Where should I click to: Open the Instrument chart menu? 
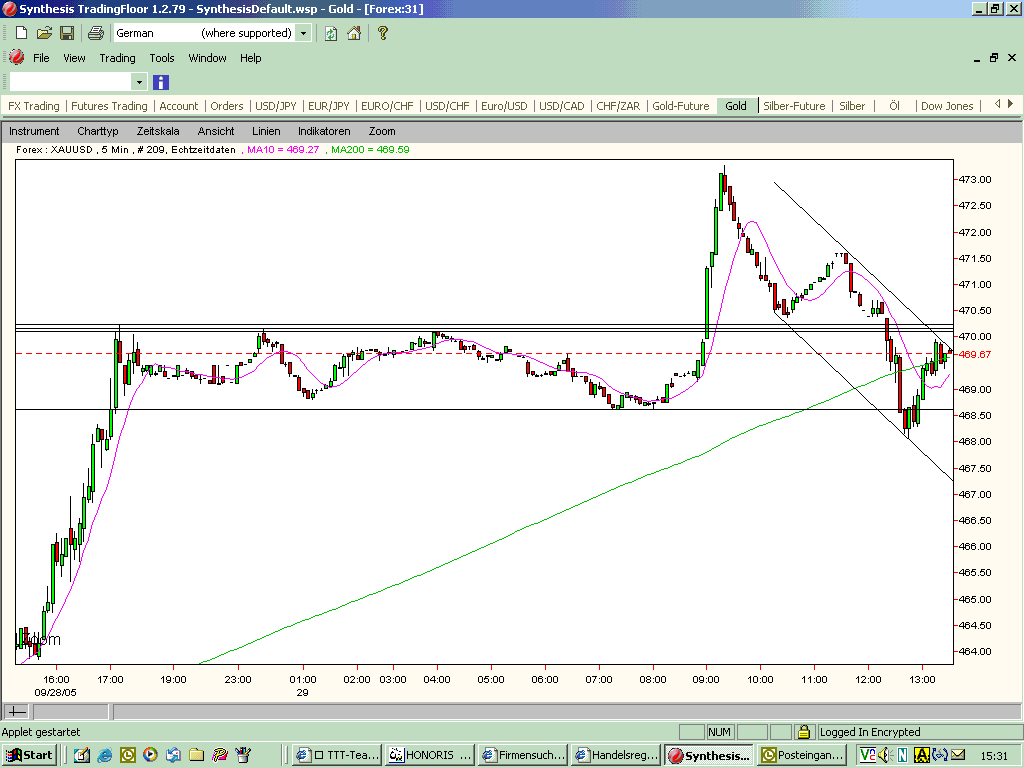coord(34,131)
